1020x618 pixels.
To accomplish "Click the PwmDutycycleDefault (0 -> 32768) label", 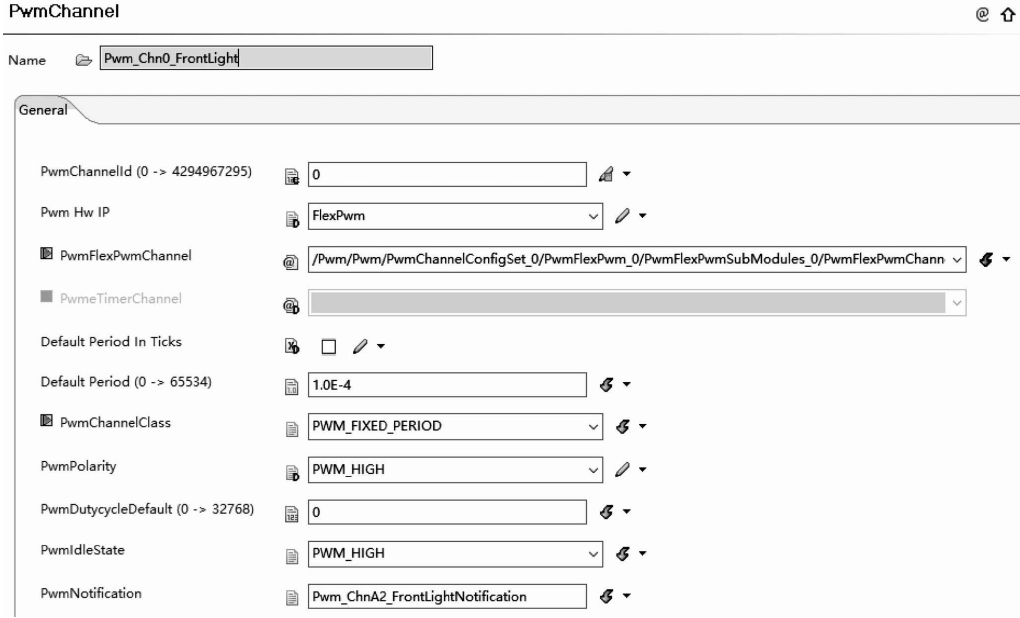I will [x=147, y=509].
